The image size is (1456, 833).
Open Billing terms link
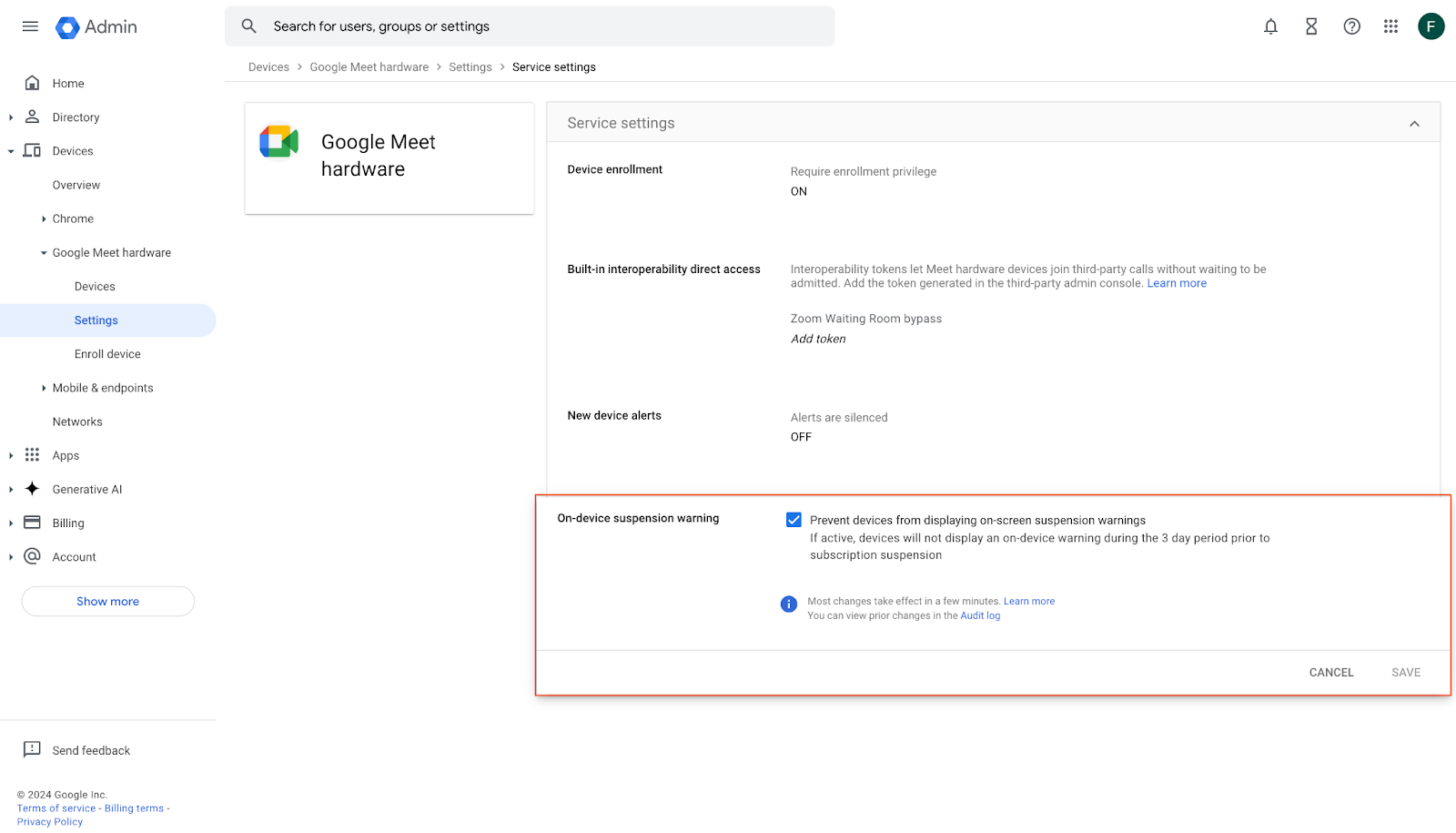click(134, 808)
